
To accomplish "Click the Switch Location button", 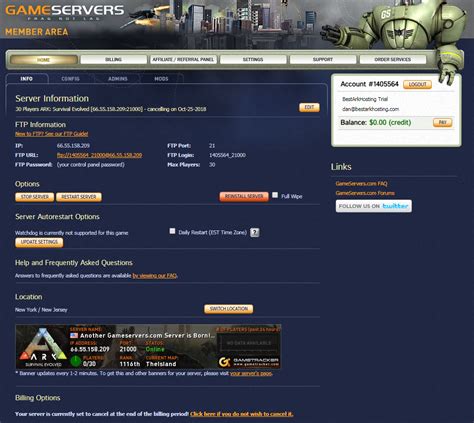I will pos(229,309).
